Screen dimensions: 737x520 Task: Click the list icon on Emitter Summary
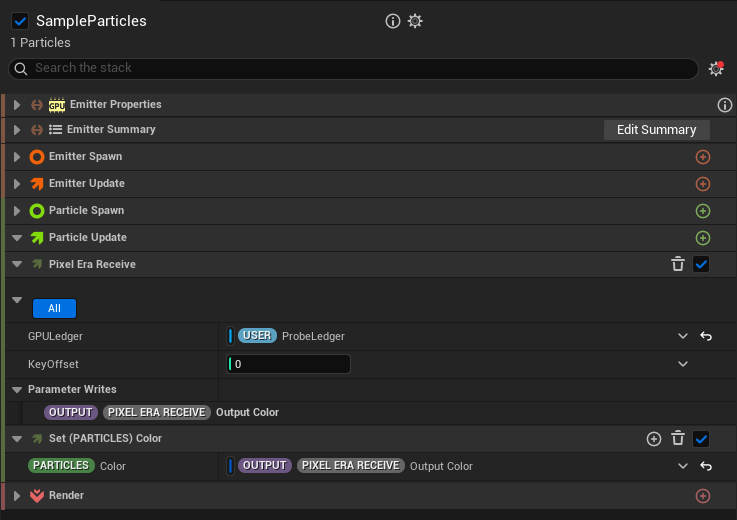pyautogui.click(x=55, y=129)
